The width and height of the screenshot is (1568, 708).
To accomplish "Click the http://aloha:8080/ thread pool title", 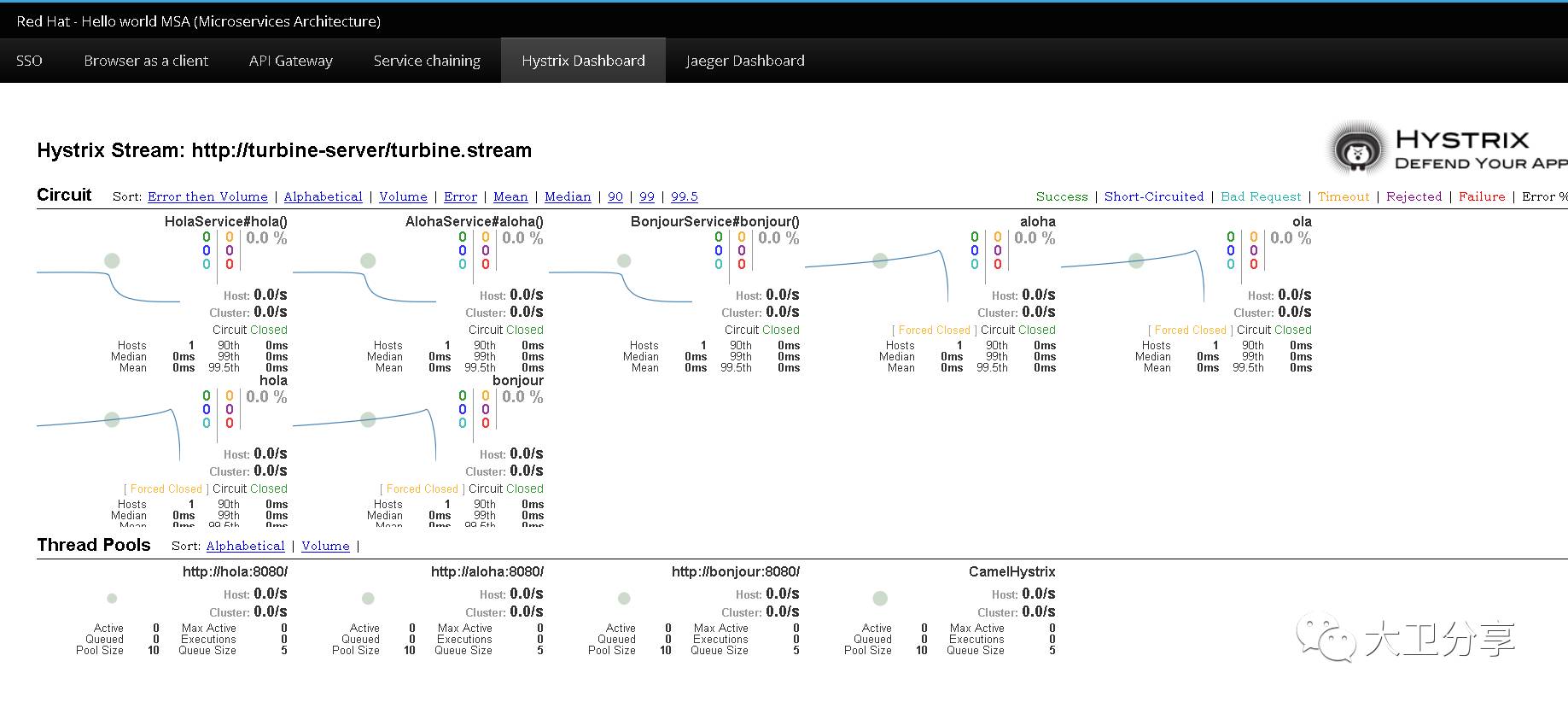I will [x=487, y=571].
